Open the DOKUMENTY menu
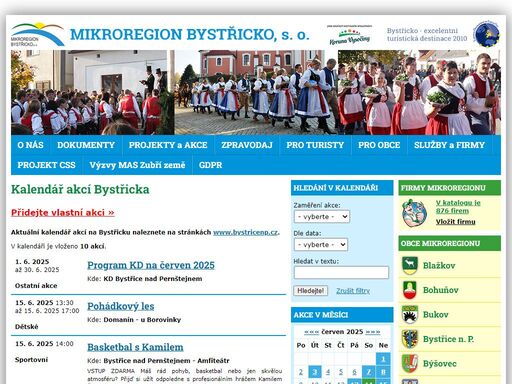Screen dimensions: 512x384 pyautogui.click(x=86, y=145)
